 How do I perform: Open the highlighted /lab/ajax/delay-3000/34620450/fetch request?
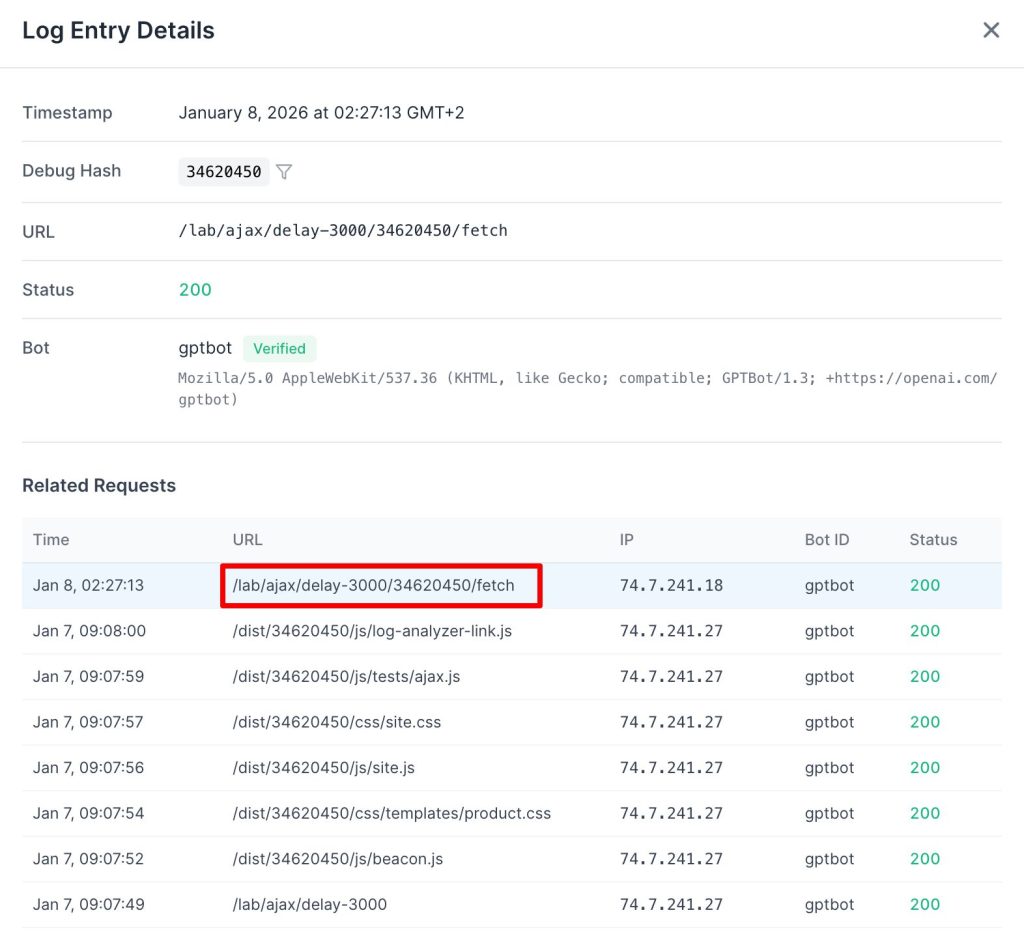click(x=374, y=585)
